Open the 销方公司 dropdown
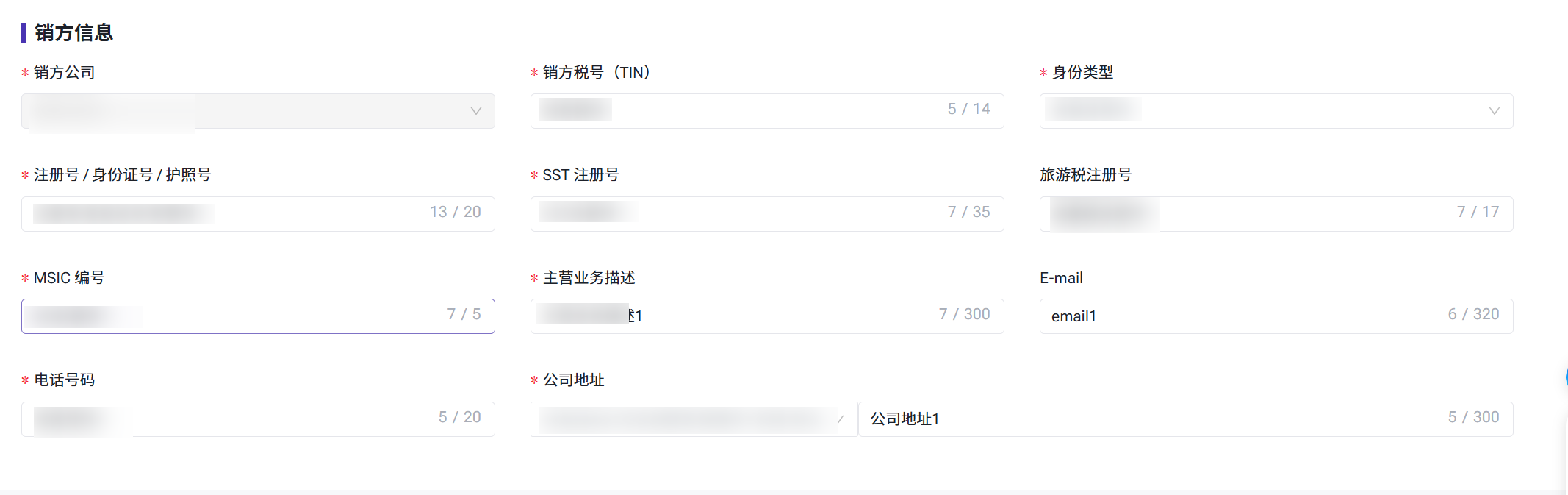This screenshot has height=495, width=1568. click(257, 111)
